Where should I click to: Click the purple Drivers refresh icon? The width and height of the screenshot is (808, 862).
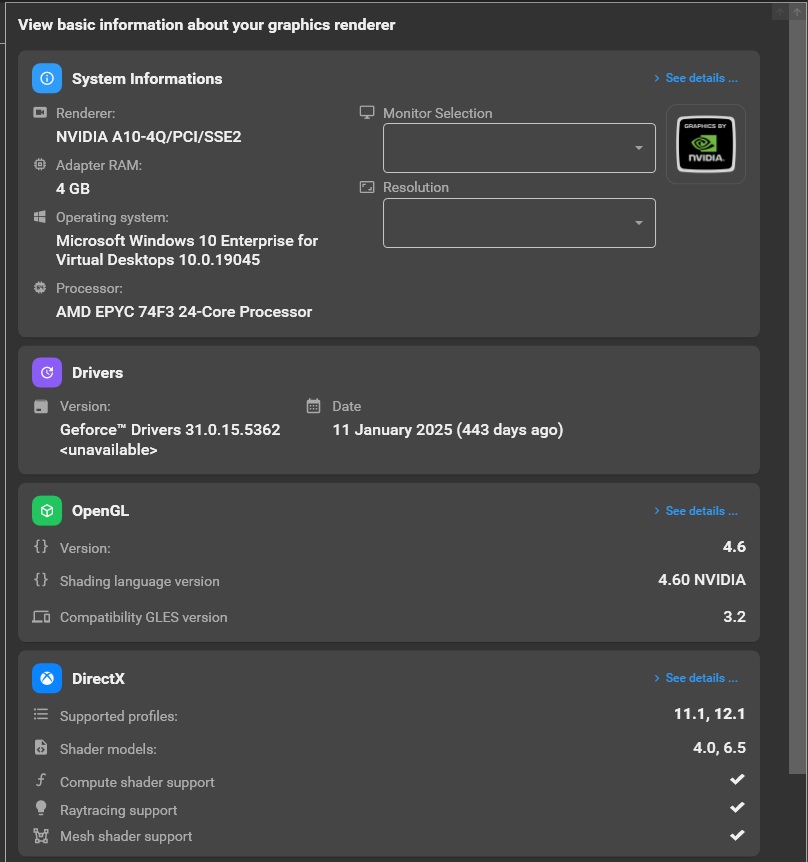coord(47,372)
